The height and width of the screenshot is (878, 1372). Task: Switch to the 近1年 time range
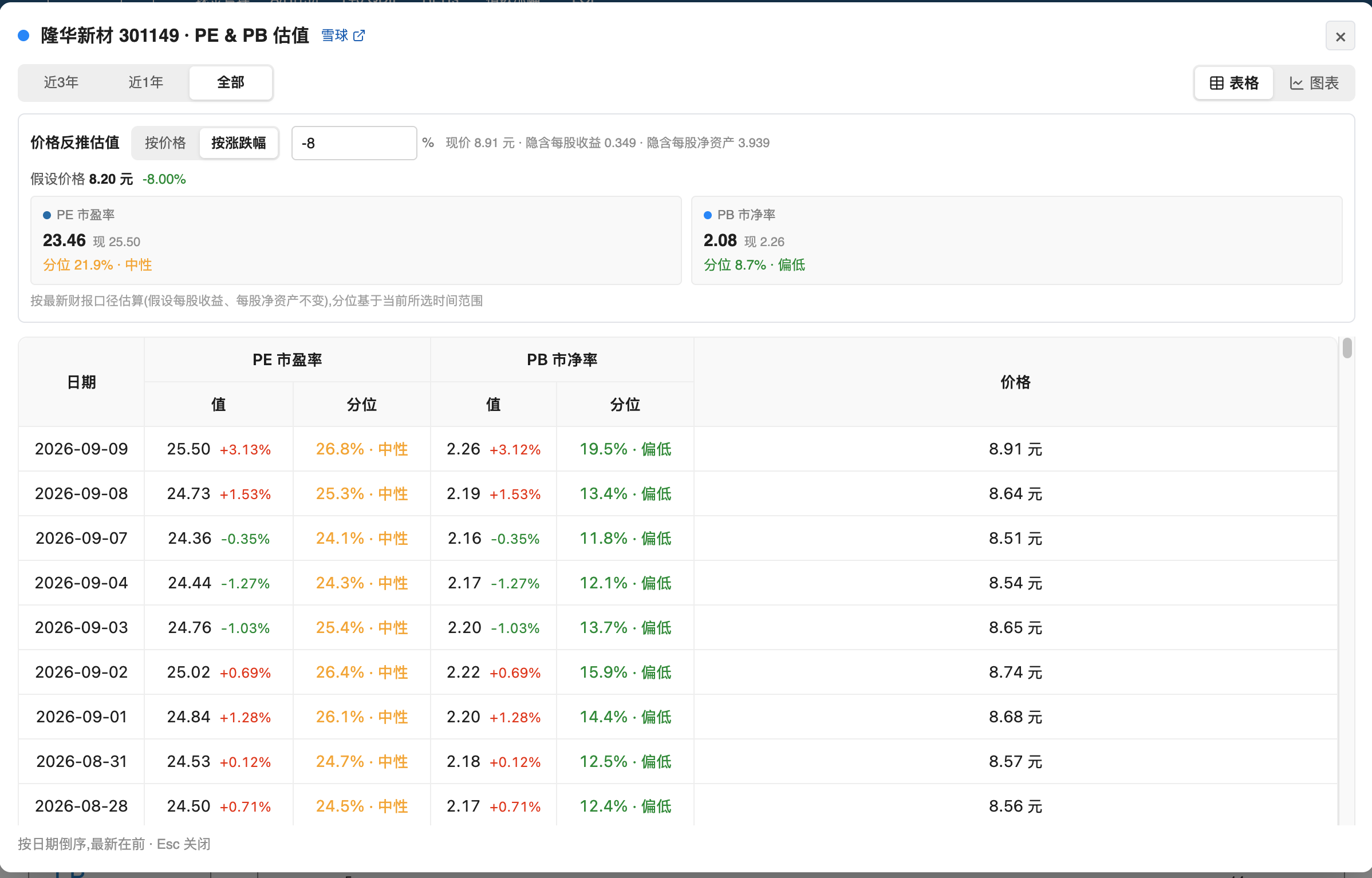pyautogui.click(x=146, y=82)
